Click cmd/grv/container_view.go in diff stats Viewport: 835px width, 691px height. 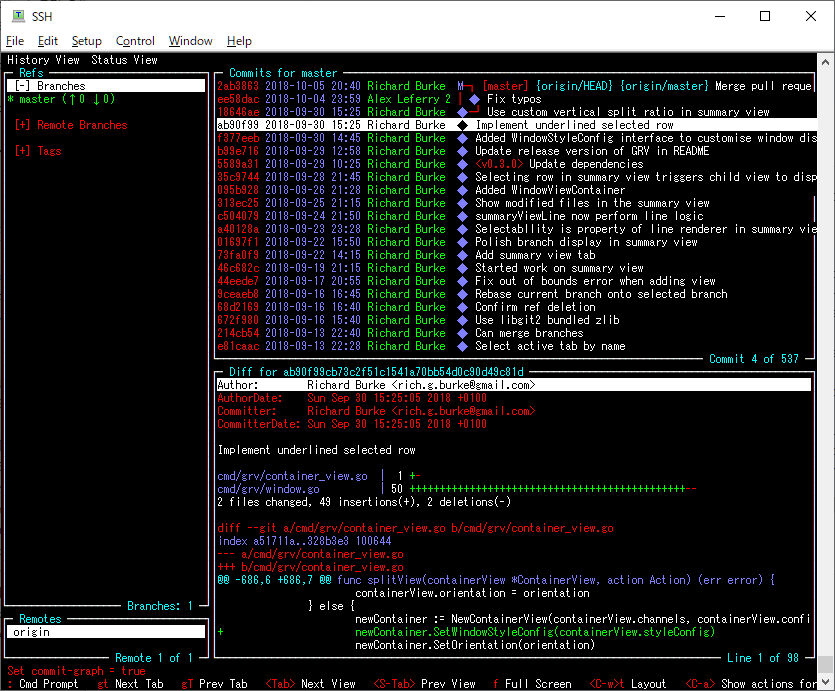coord(292,476)
